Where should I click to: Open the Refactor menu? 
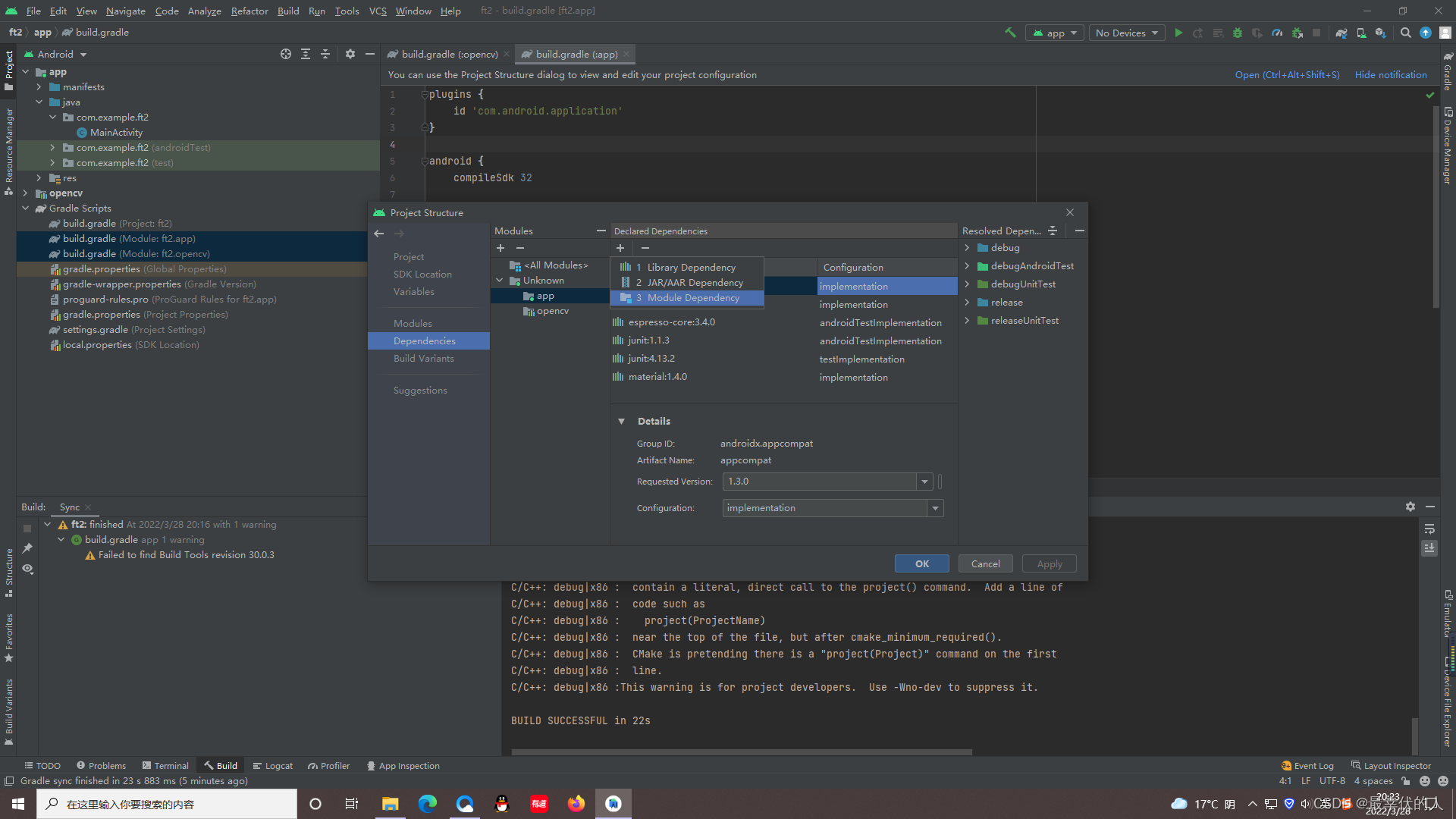pos(249,11)
